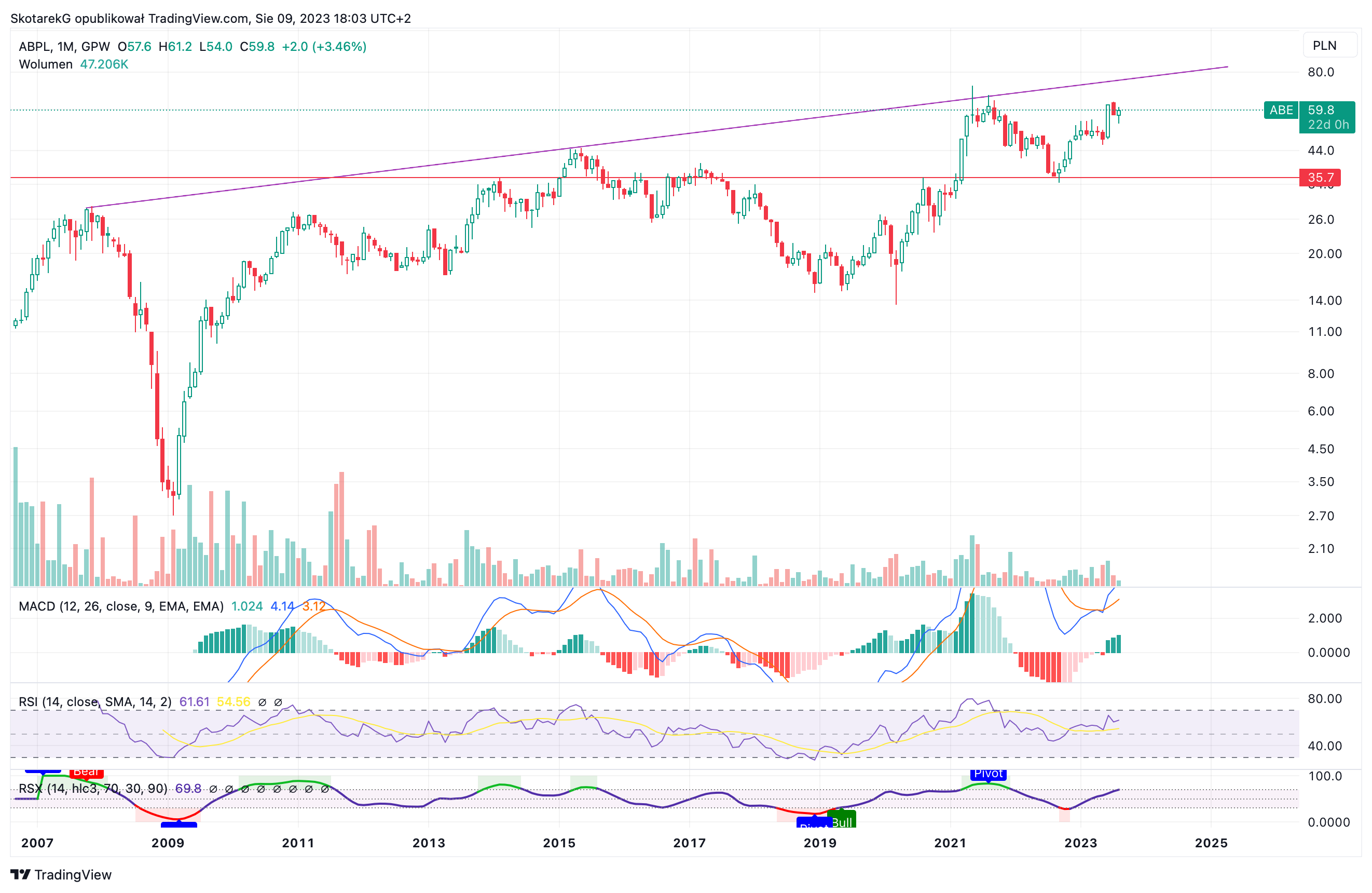Click the 14.00 price axis label
Screen dimensions: 1372x893
pos(1325,300)
